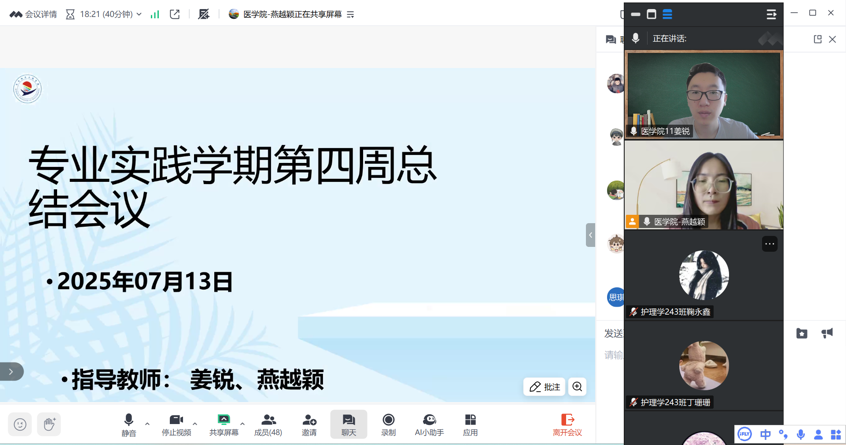
Task: Start recording with the 录制 icon
Action: (x=388, y=424)
